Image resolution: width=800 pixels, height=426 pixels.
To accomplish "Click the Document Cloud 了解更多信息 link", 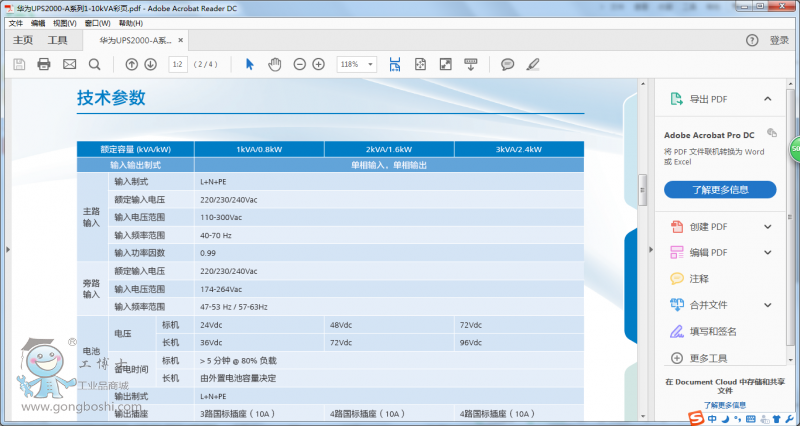I will pyautogui.click(x=724, y=405).
